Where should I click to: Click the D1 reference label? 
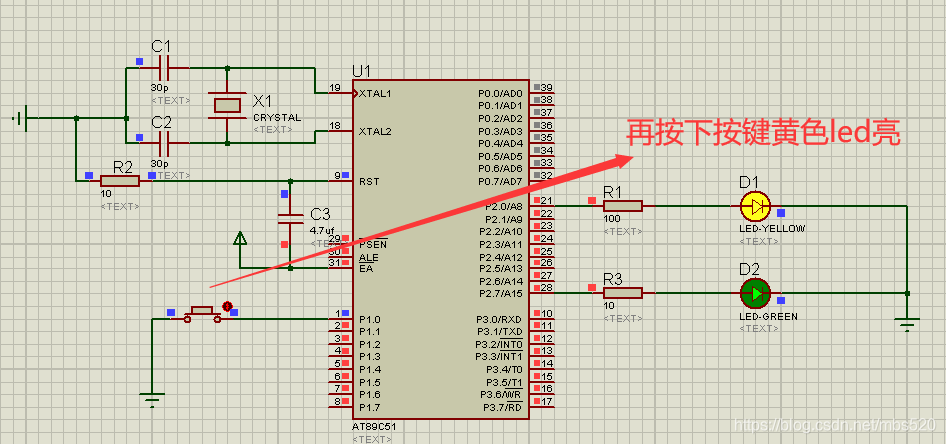(749, 182)
